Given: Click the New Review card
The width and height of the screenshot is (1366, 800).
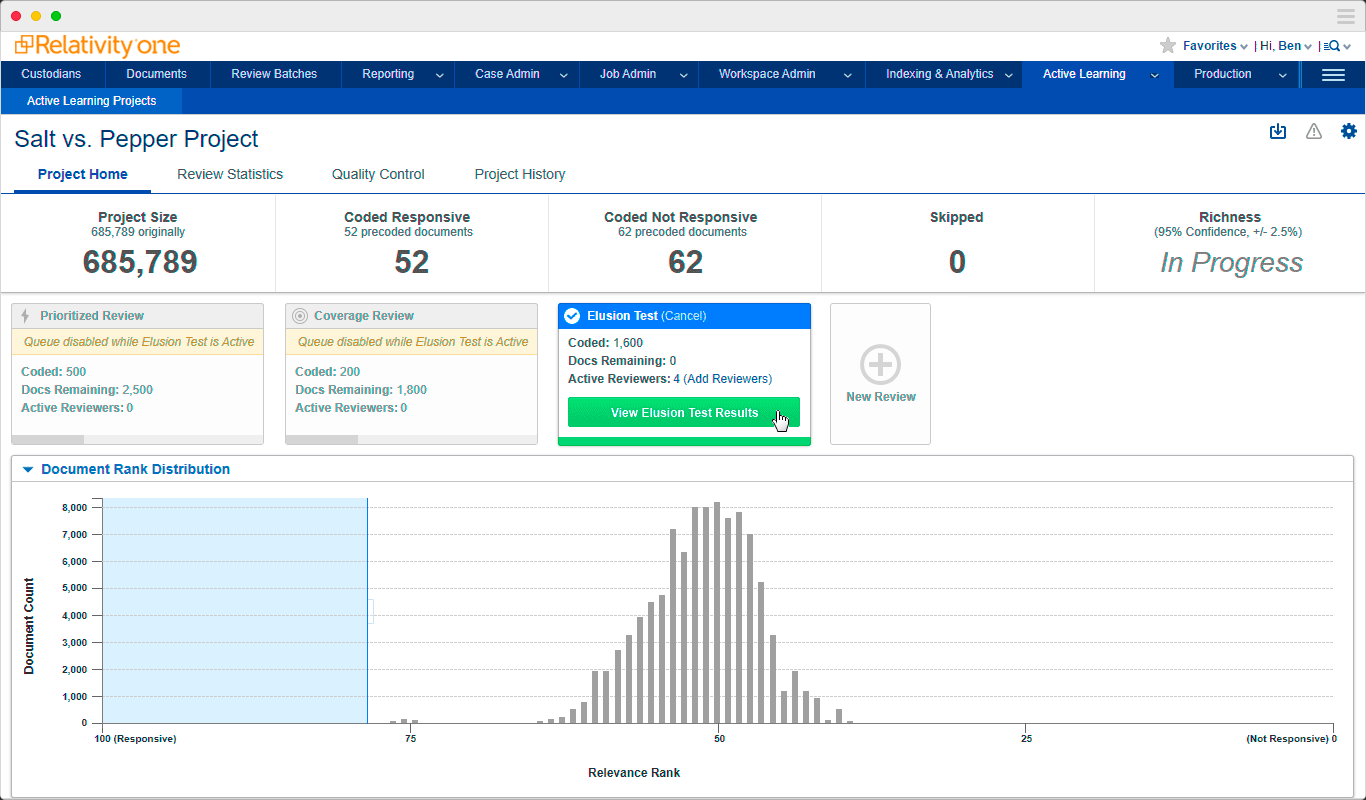Looking at the screenshot, I should click(880, 374).
